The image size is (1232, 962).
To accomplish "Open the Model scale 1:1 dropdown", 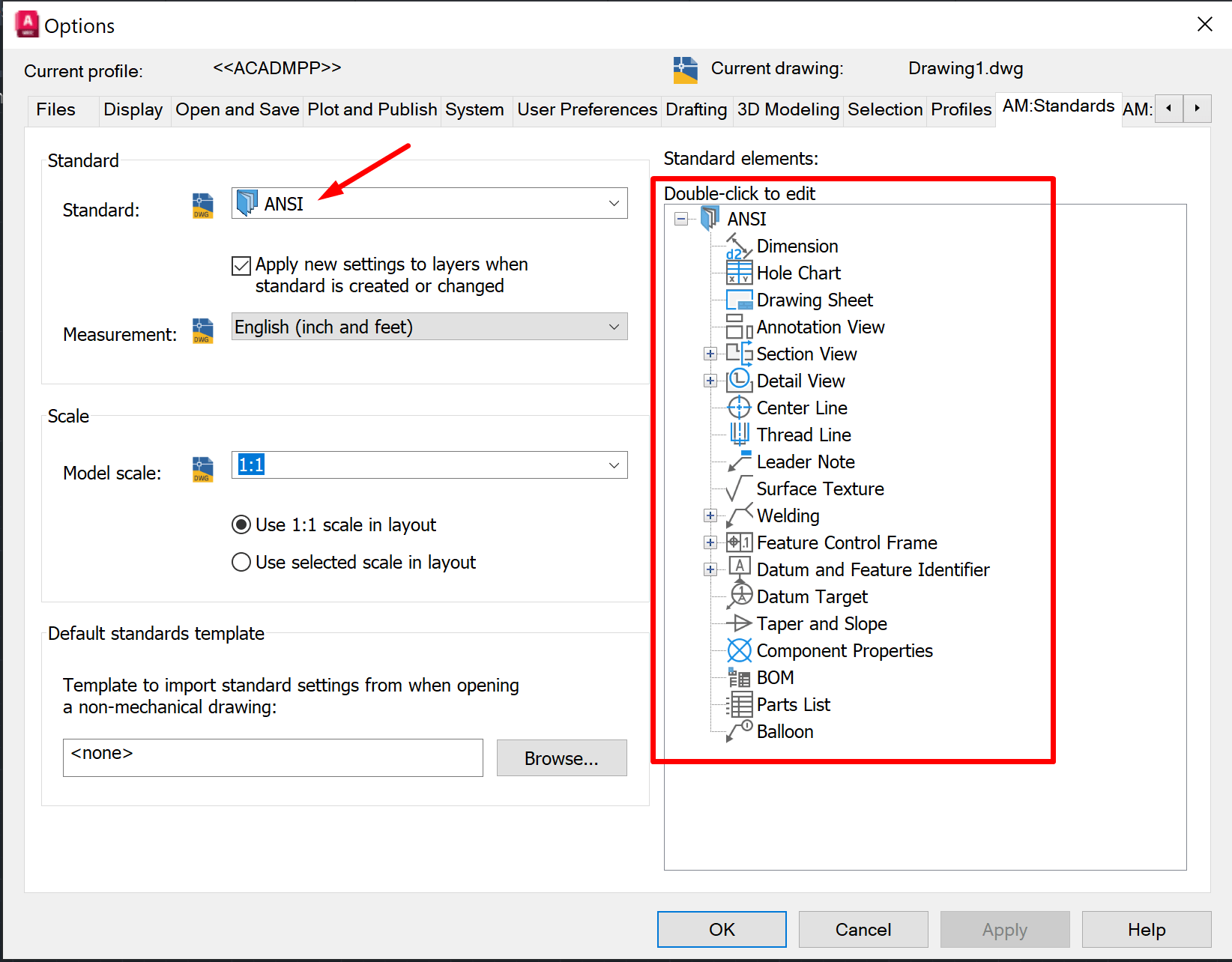I will tap(429, 465).
